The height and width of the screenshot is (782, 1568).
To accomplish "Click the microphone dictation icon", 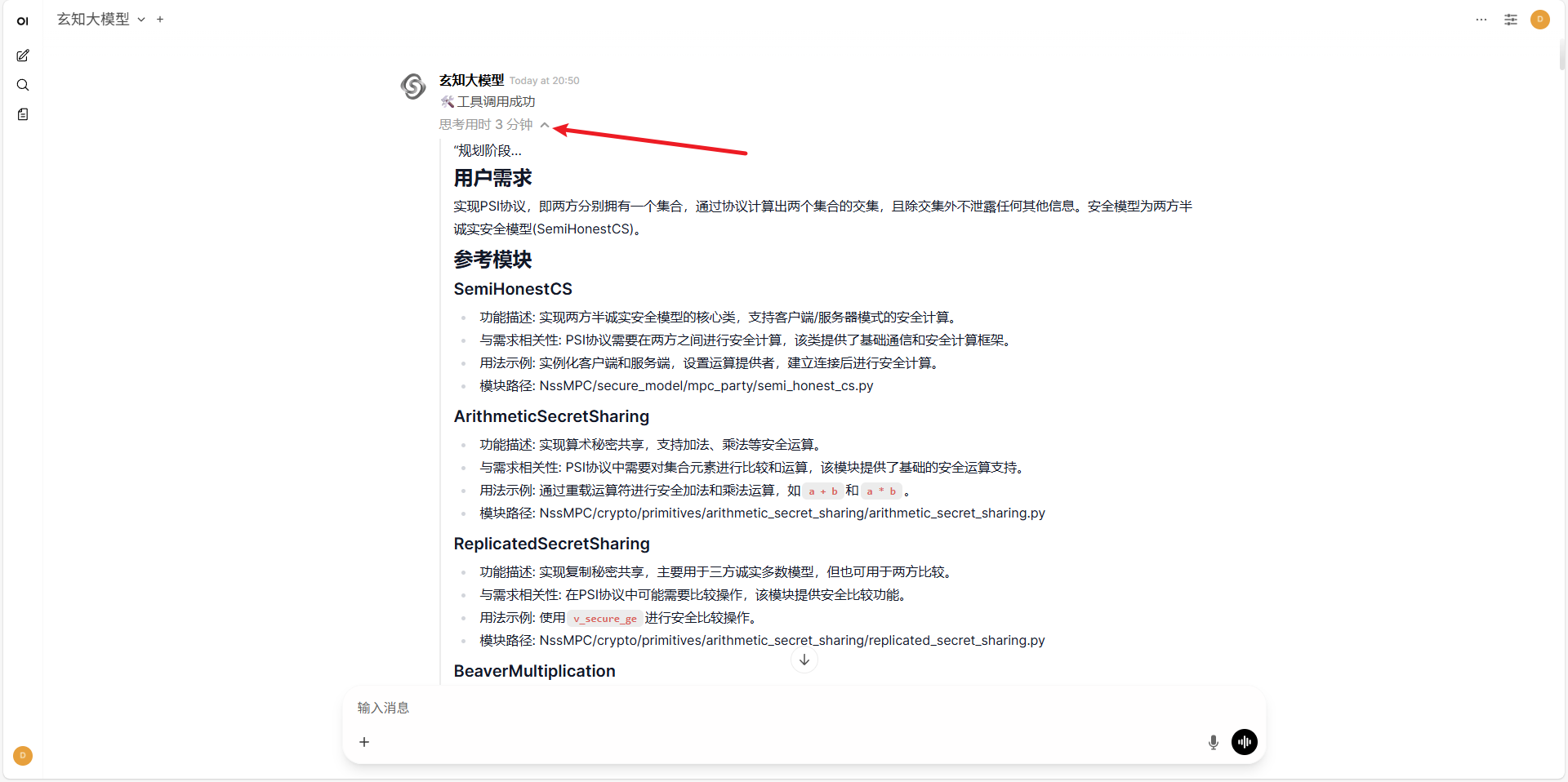I will point(1214,742).
